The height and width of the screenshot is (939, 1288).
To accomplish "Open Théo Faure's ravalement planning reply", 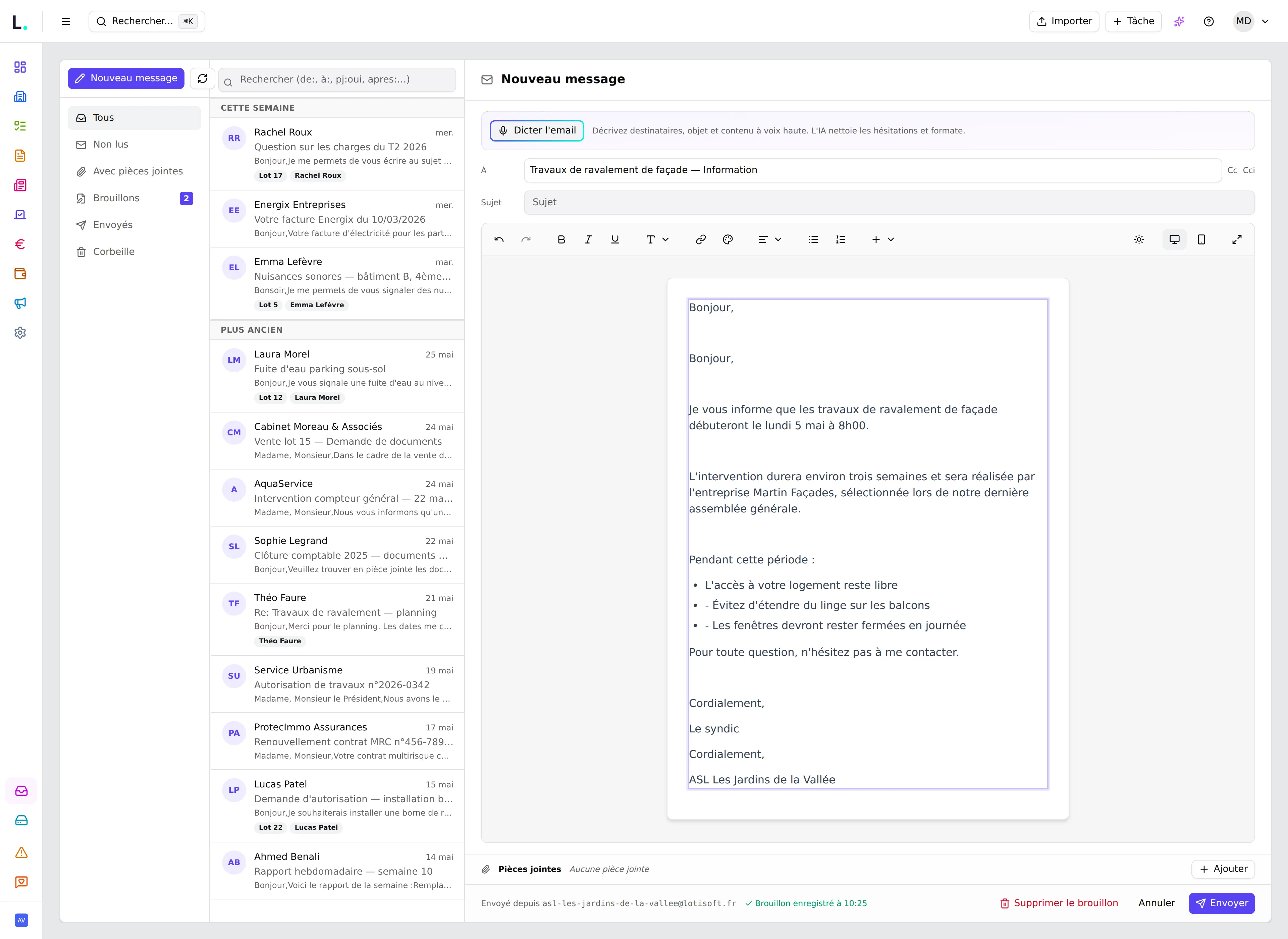I will [x=337, y=619].
